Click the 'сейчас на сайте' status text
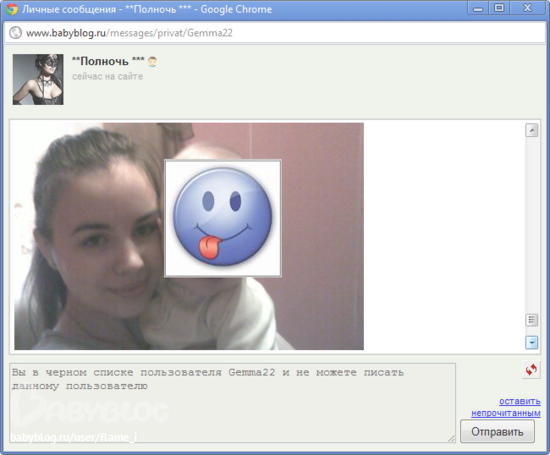The height and width of the screenshot is (455, 550). click(107, 76)
